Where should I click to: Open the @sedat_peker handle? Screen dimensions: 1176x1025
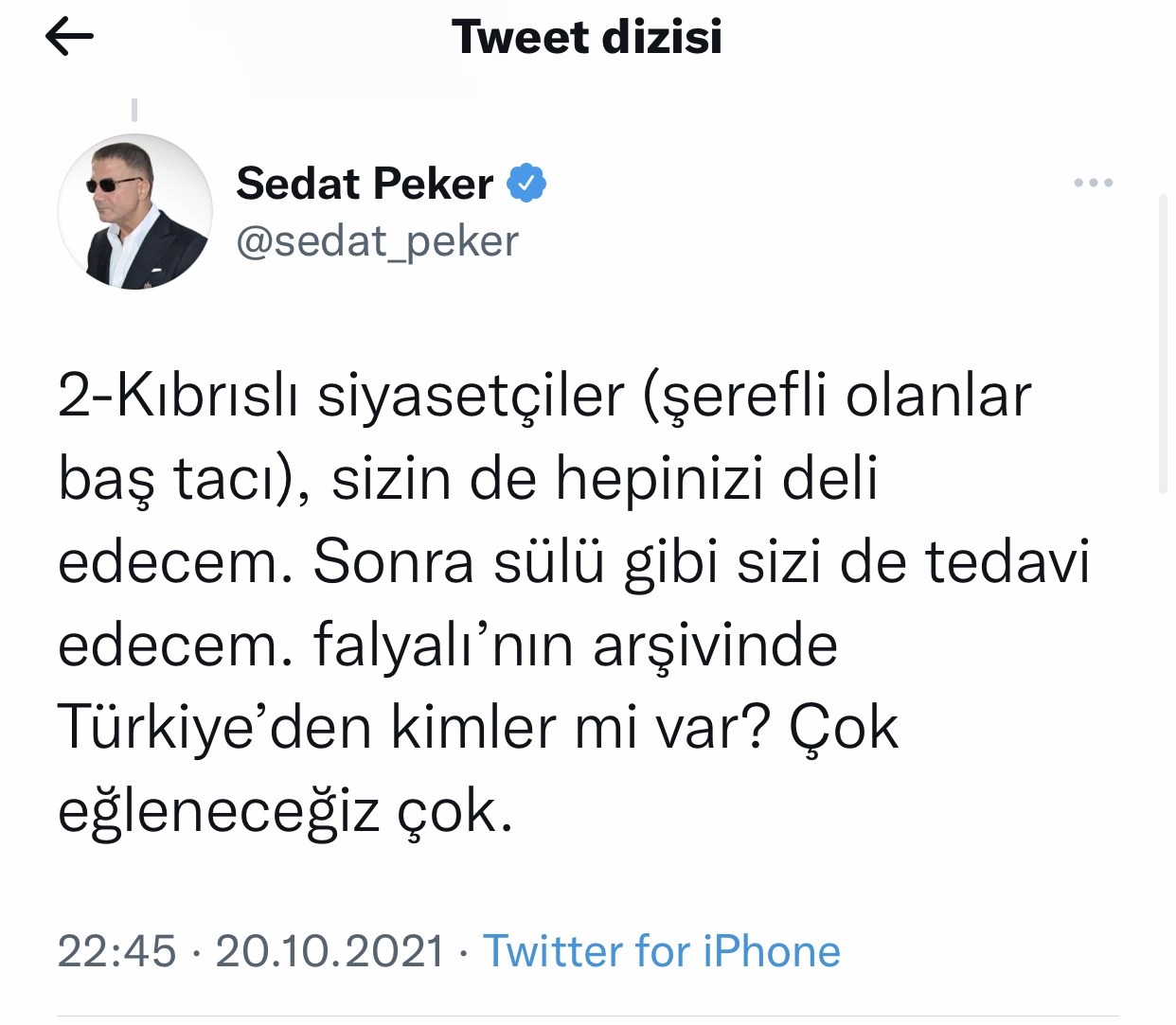point(377,241)
